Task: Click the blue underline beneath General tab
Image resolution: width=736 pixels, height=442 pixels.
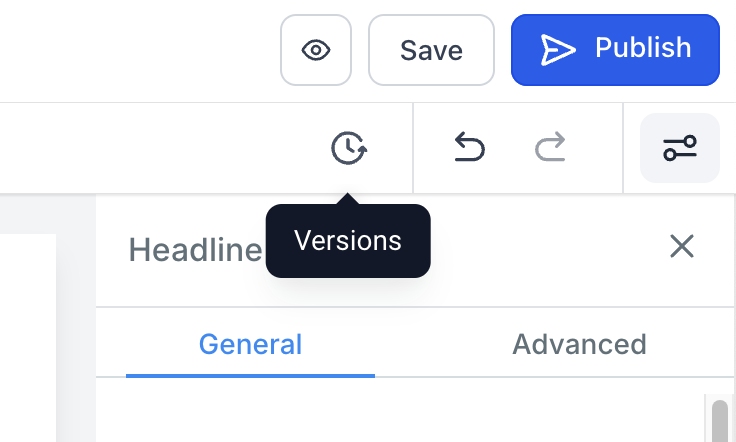Action: [250, 376]
